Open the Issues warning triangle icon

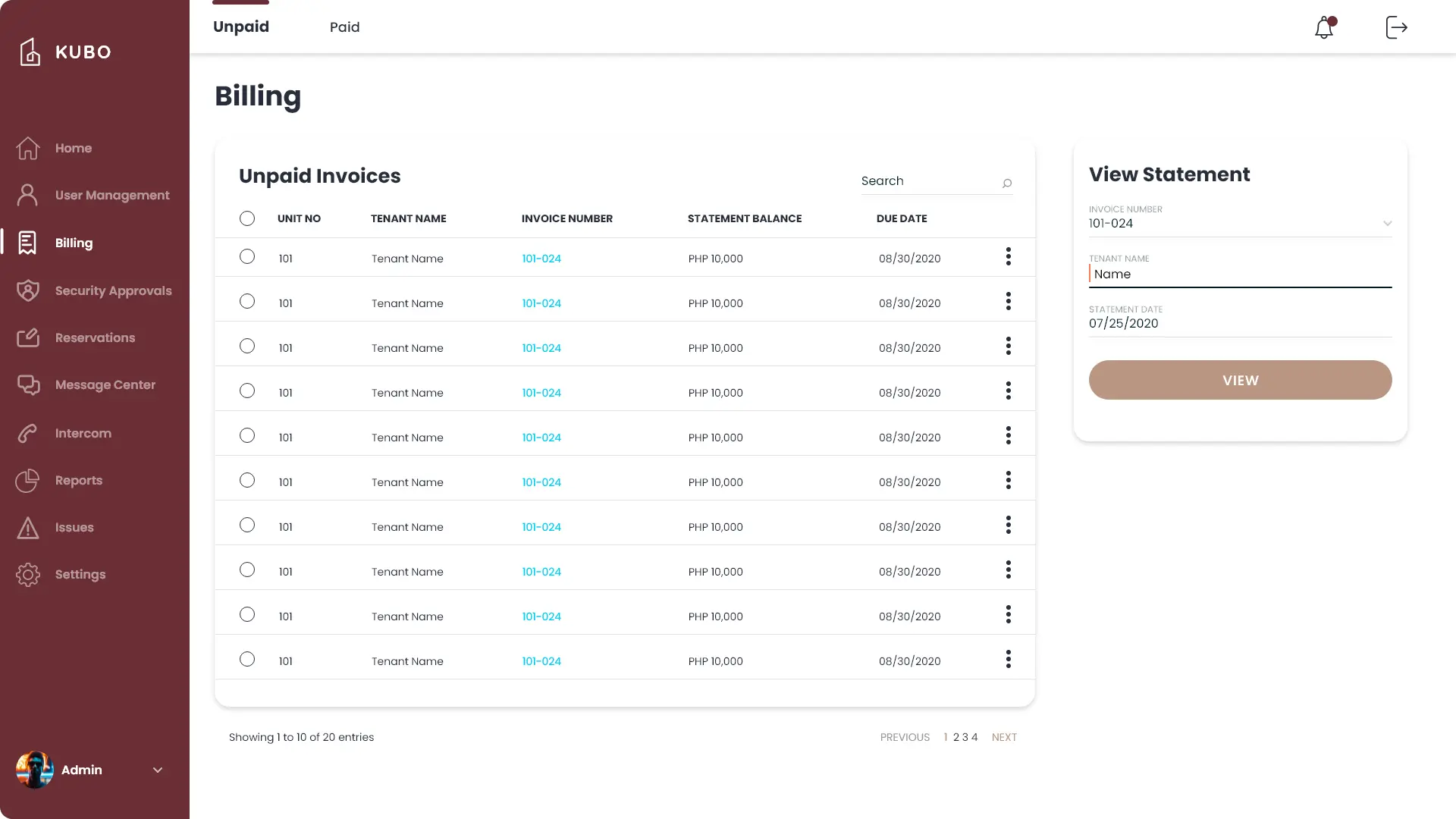coord(28,528)
